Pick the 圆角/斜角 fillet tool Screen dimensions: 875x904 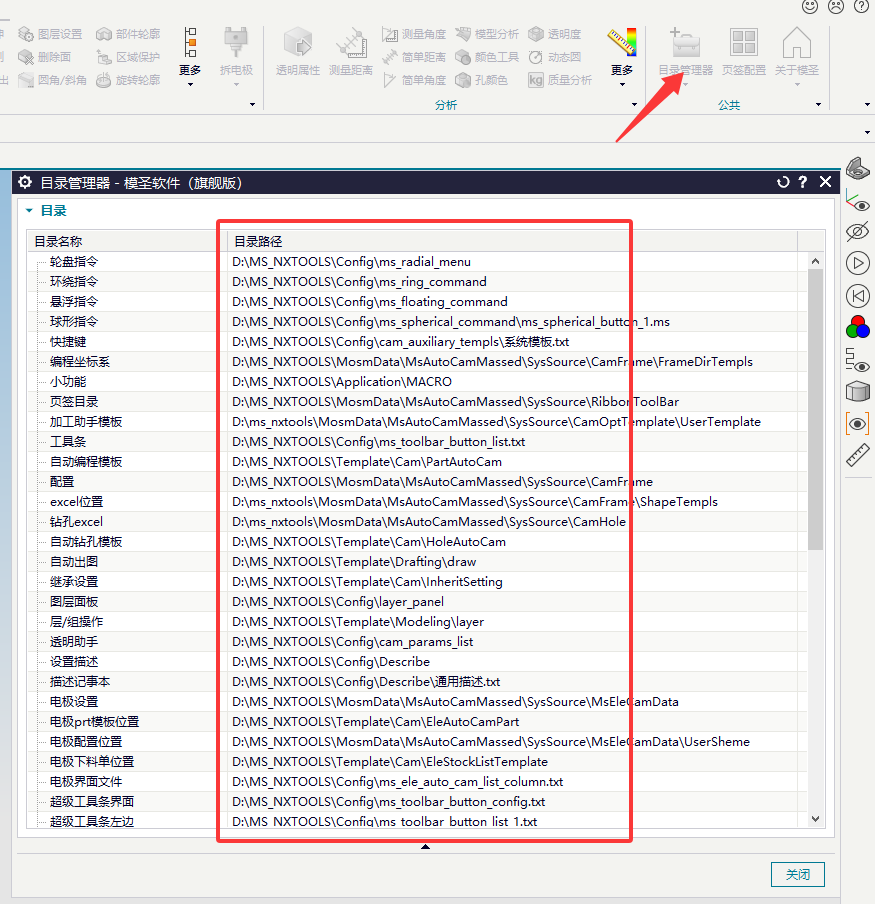point(52,80)
